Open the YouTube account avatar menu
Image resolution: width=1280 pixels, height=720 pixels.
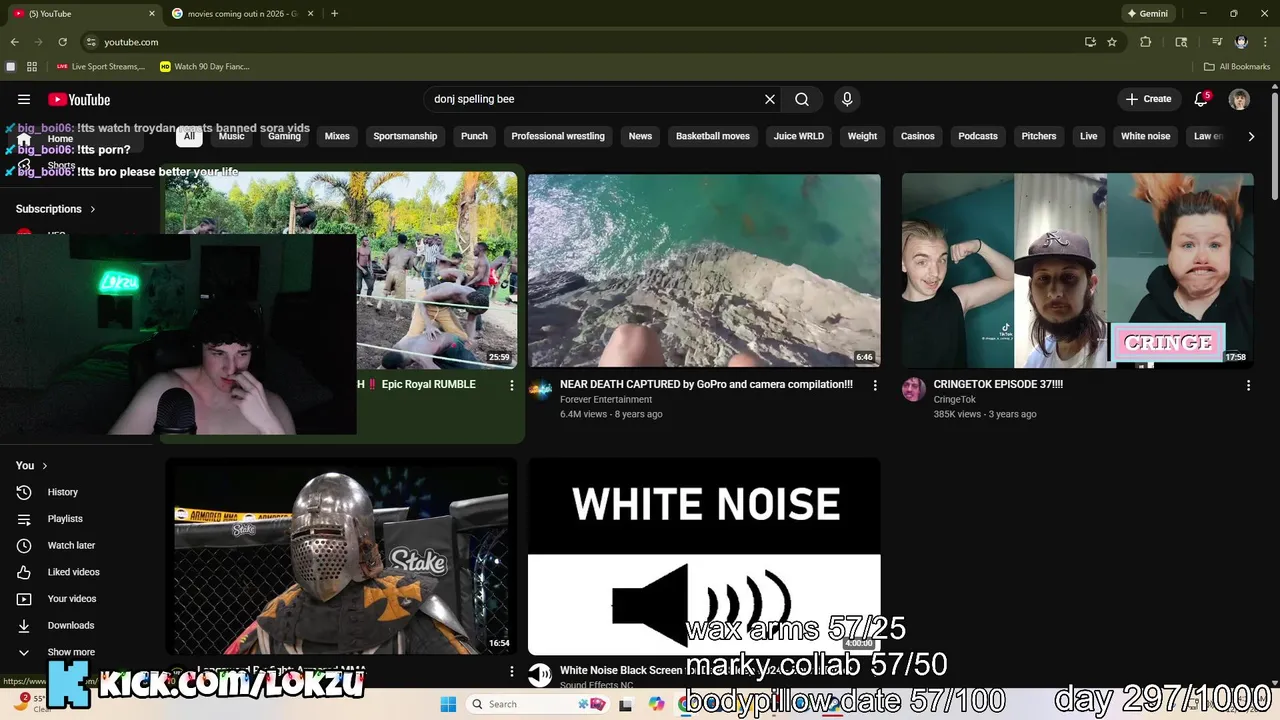pos(1239,99)
